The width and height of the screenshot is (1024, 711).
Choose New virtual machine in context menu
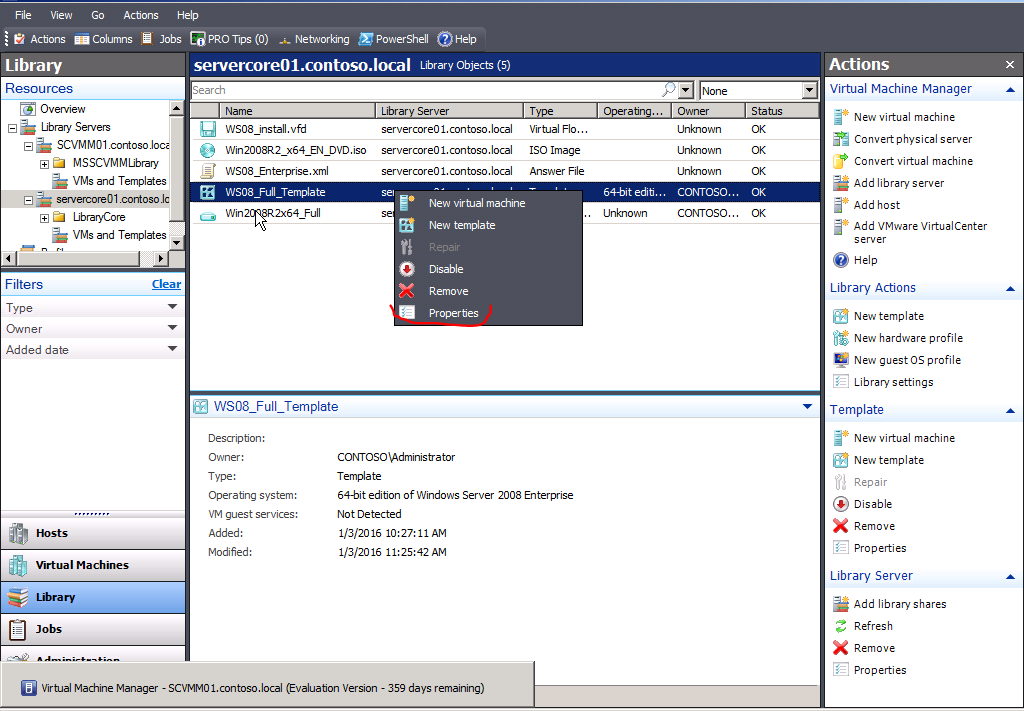click(x=488, y=203)
